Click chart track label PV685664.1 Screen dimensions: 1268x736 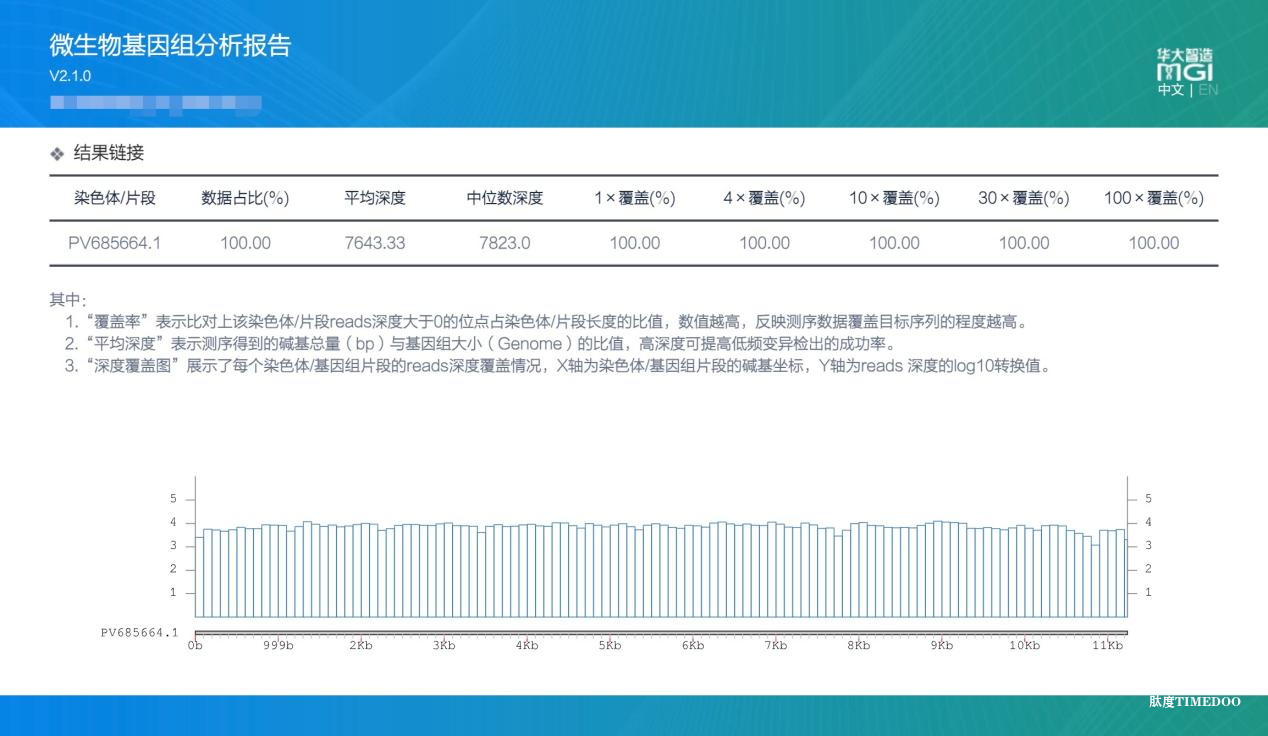click(x=139, y=632)
